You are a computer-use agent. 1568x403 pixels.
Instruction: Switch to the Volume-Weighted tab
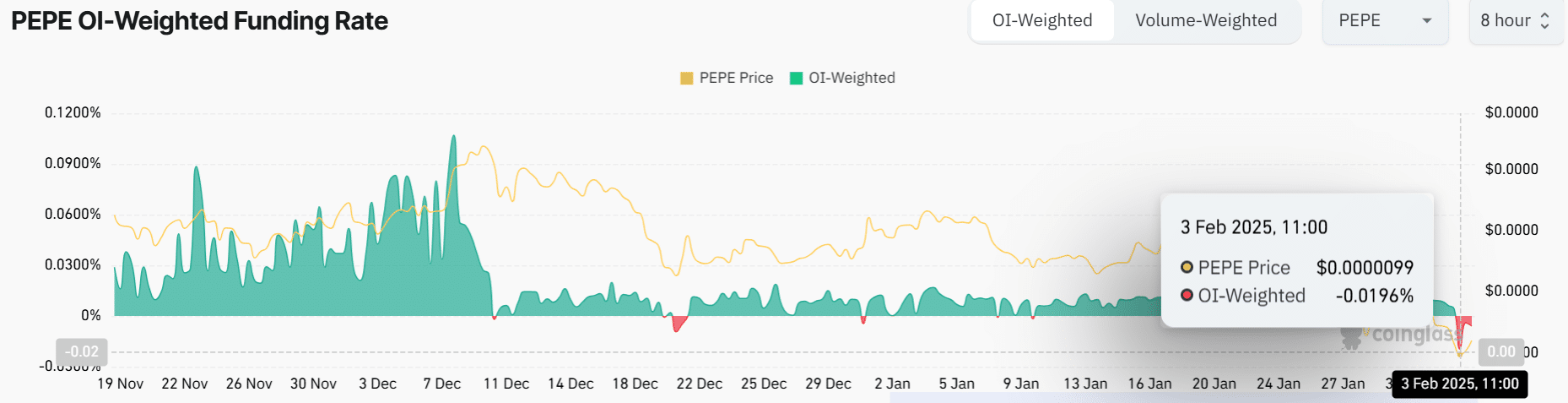point(1206,20)
